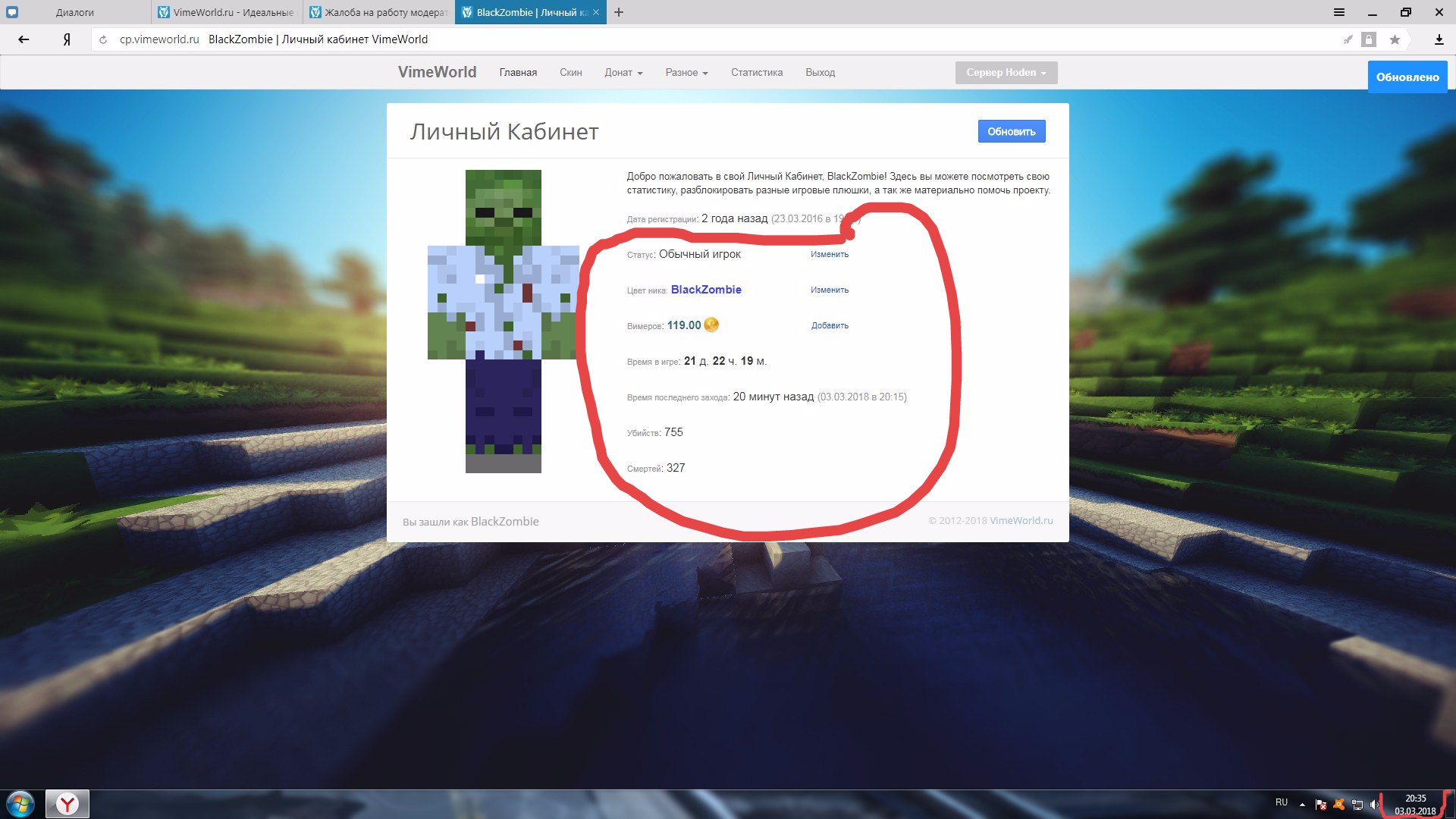The width and height of the screenshot is (1456, 819).
Task: Click the Личный Кабинет heading
Action: coord(504,132)
